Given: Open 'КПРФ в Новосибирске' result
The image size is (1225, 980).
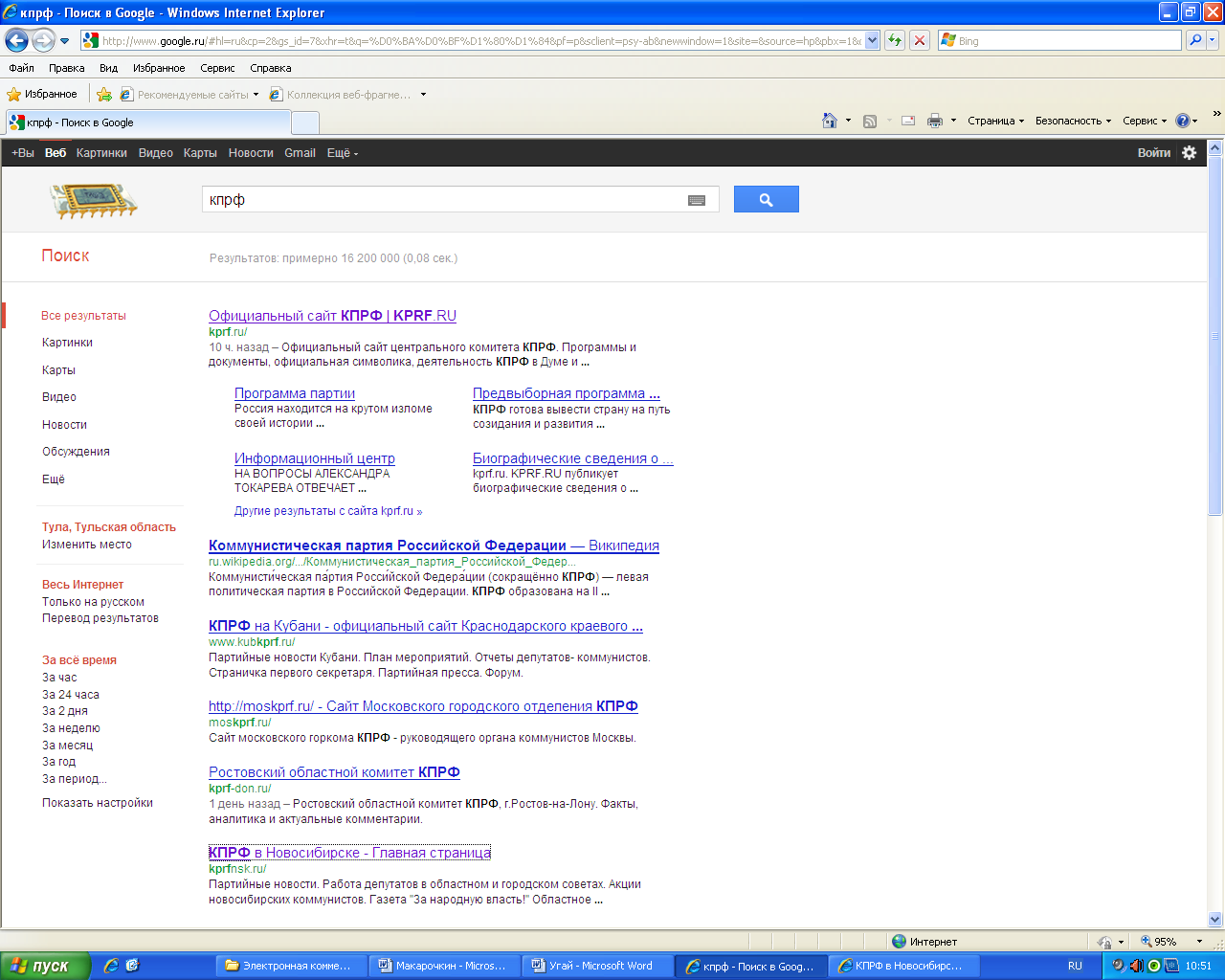Looking at the screenshot, I should pyautogui.click(x=349, y=853).
